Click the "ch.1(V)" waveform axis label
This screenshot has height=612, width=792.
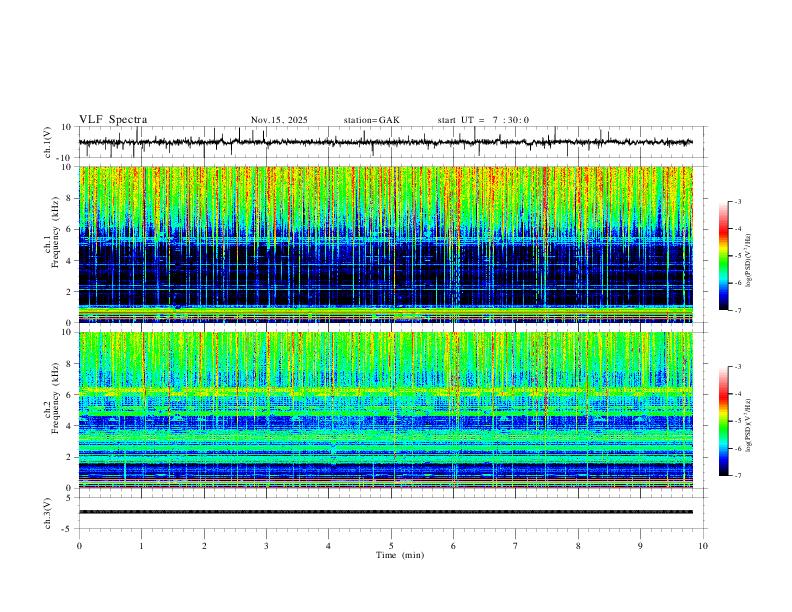48,142
